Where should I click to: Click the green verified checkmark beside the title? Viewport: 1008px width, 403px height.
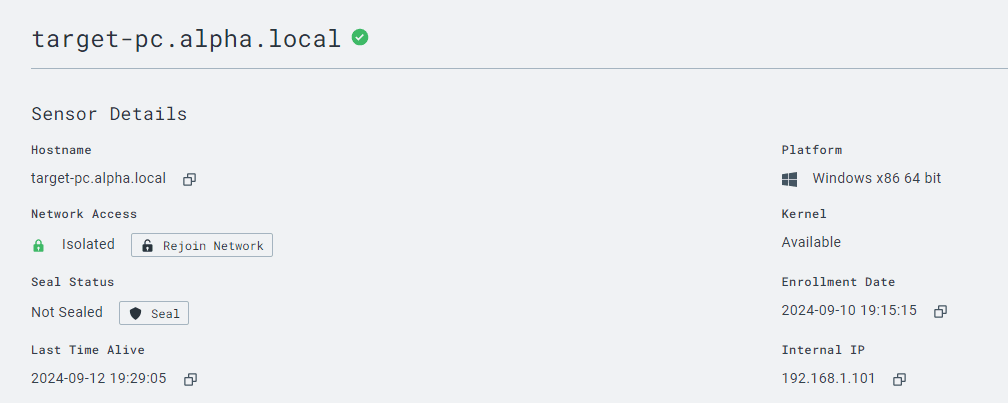coord(360,38)
